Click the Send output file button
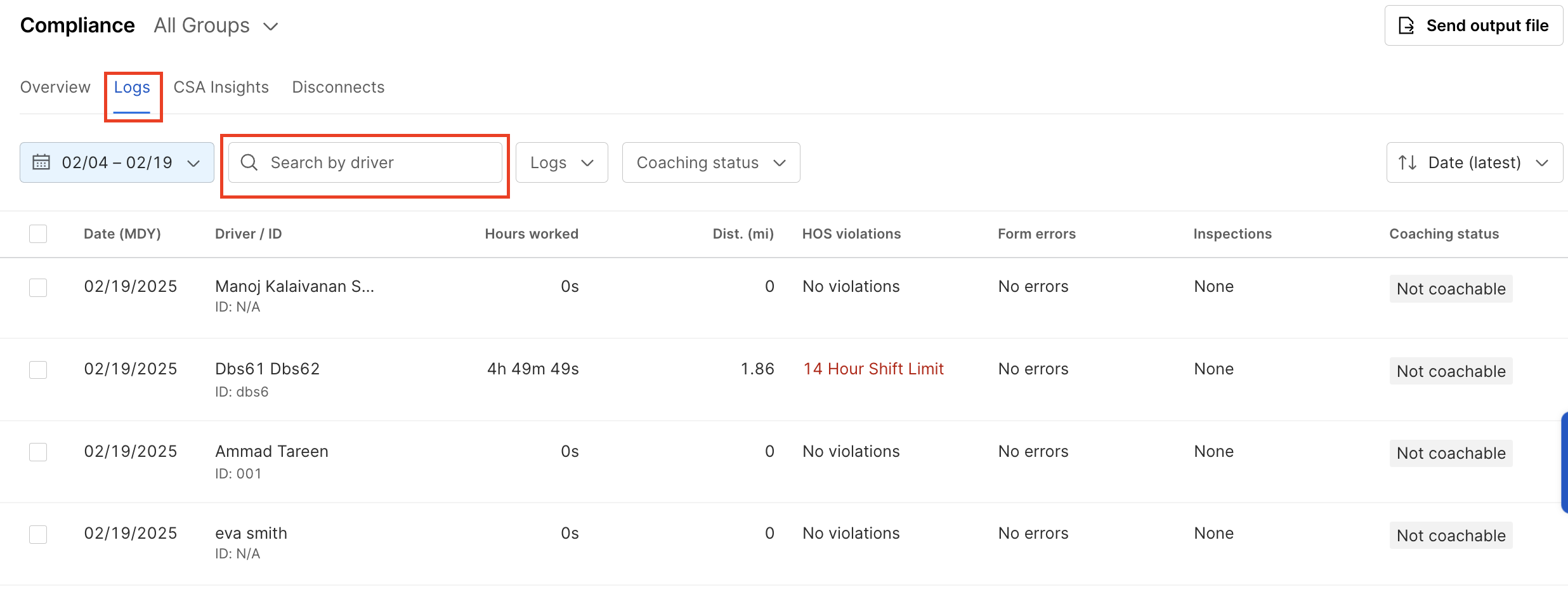This screenshot has width=1568, height=599. pyautogui.click(x=1473, y=25)
